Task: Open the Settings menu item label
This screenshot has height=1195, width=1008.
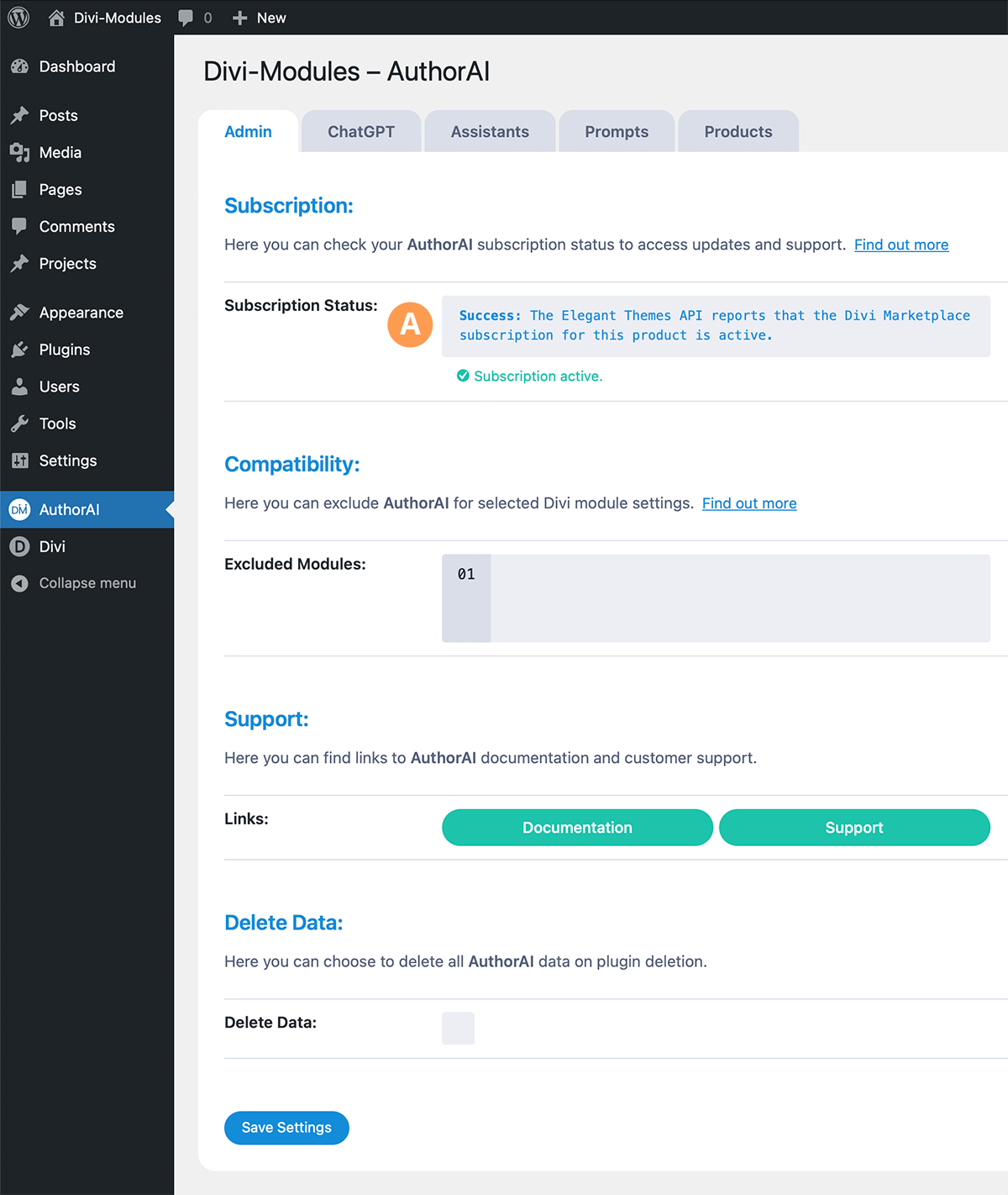Action: (x=68, y=460)
